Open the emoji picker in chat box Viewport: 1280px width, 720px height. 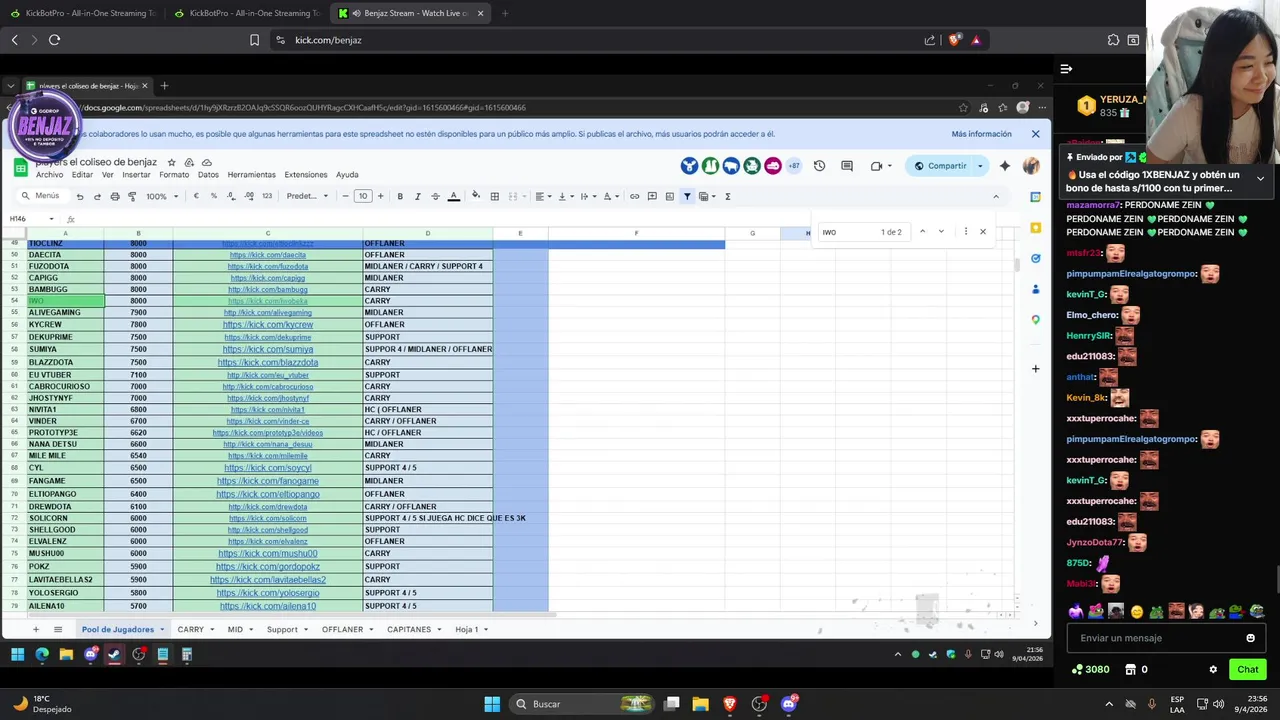tap(1250, 638)
